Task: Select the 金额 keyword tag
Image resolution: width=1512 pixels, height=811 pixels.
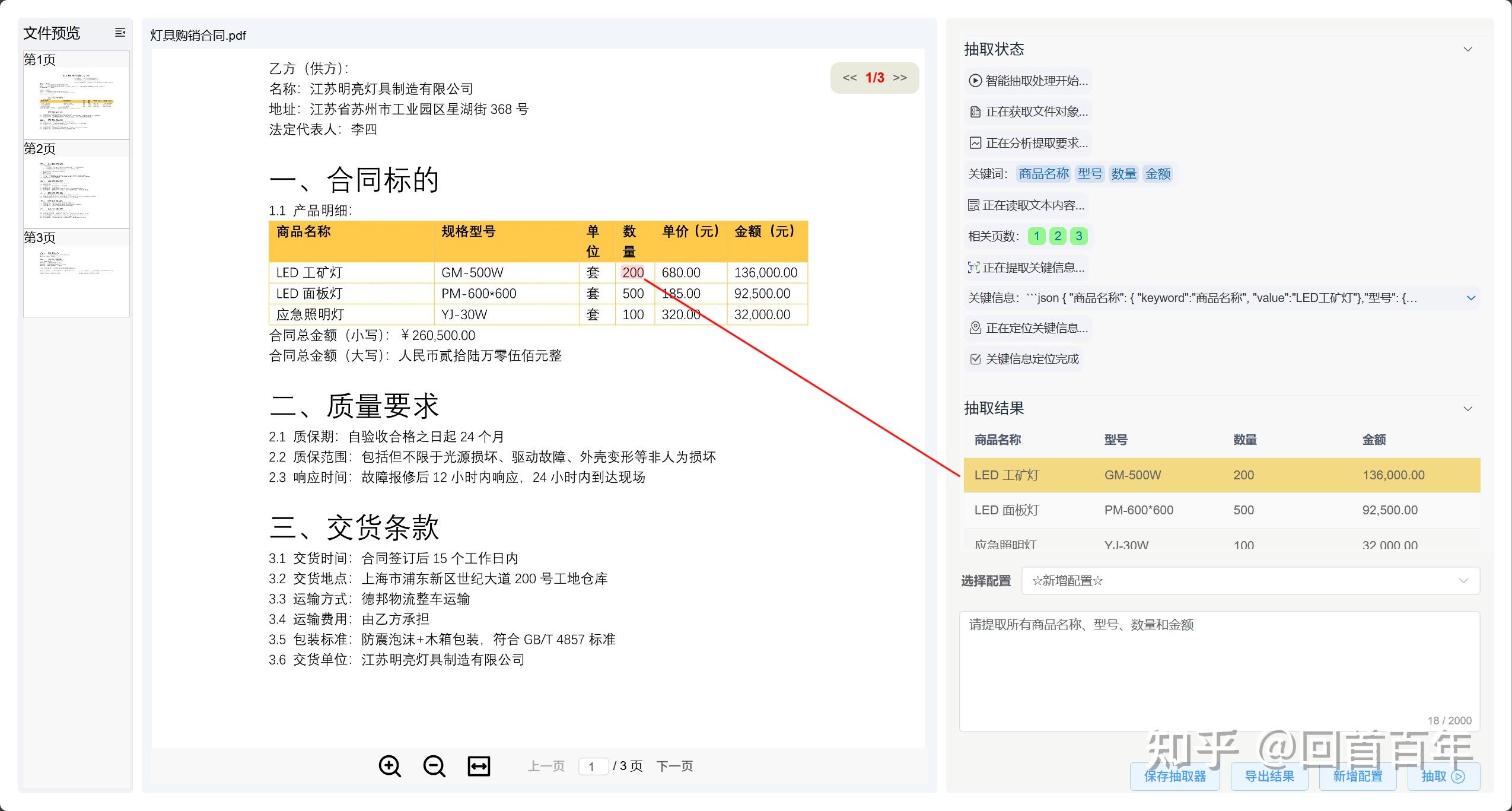Action: point(1158,174)
